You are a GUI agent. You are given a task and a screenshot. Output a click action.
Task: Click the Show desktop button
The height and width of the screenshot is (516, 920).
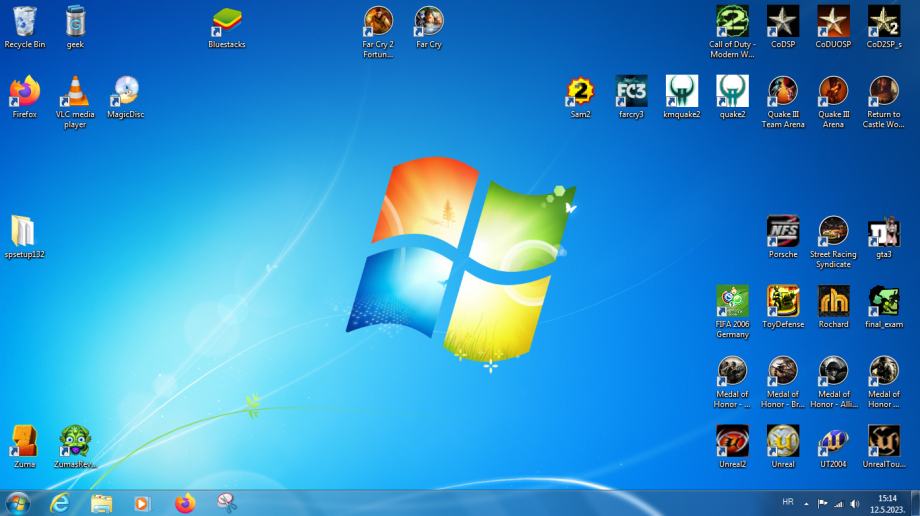915,504
